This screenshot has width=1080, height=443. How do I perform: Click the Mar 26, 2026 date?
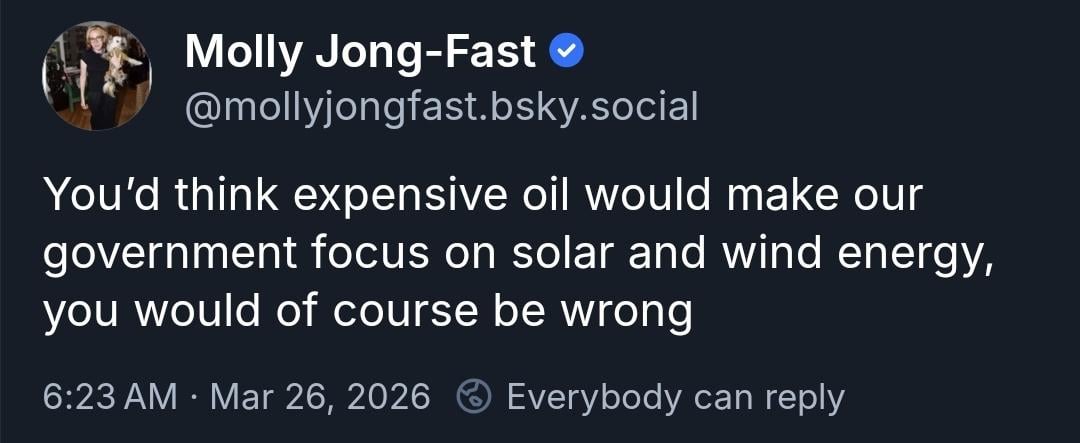320,397
